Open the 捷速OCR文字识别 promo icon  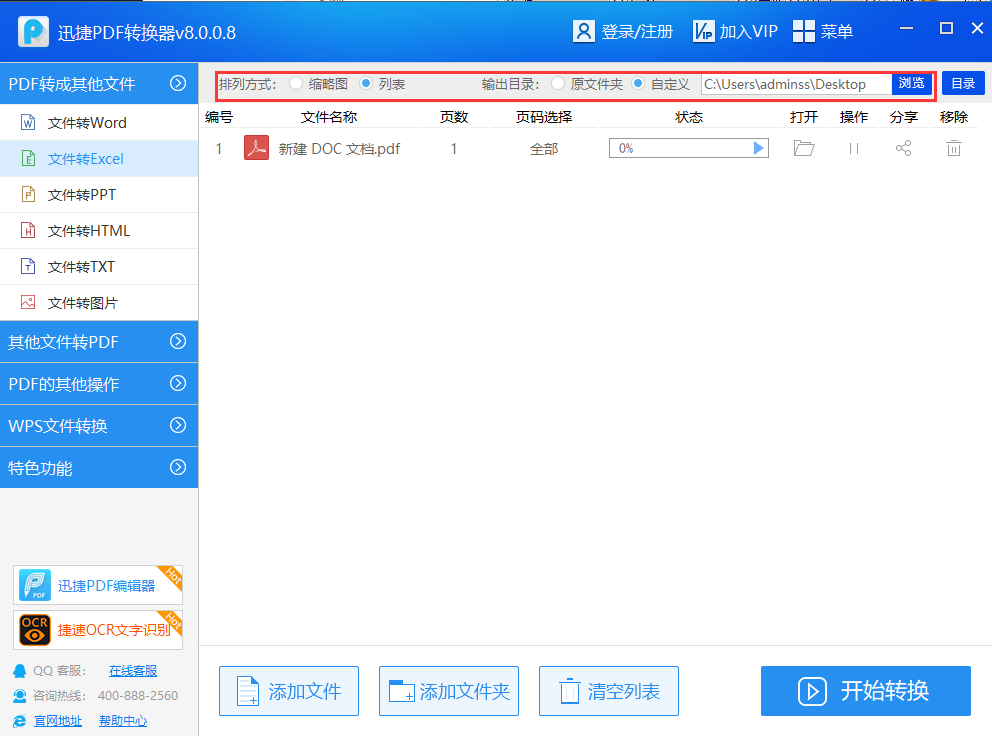point(35,630)
